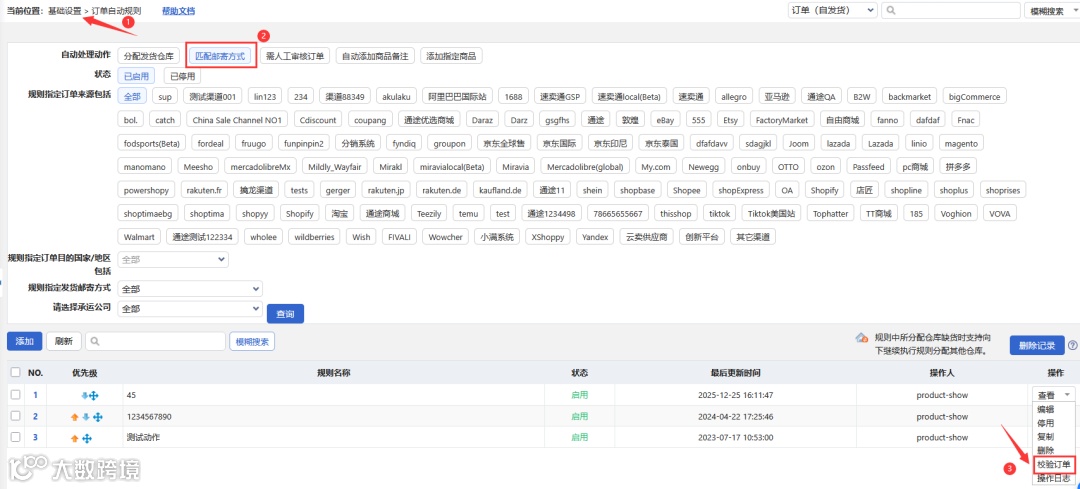Image resolution: width=1080 pixels, height=489 pixels.
Task: Click the timestamp 2025-12-25 16:11:47
Action: point(736,395)
